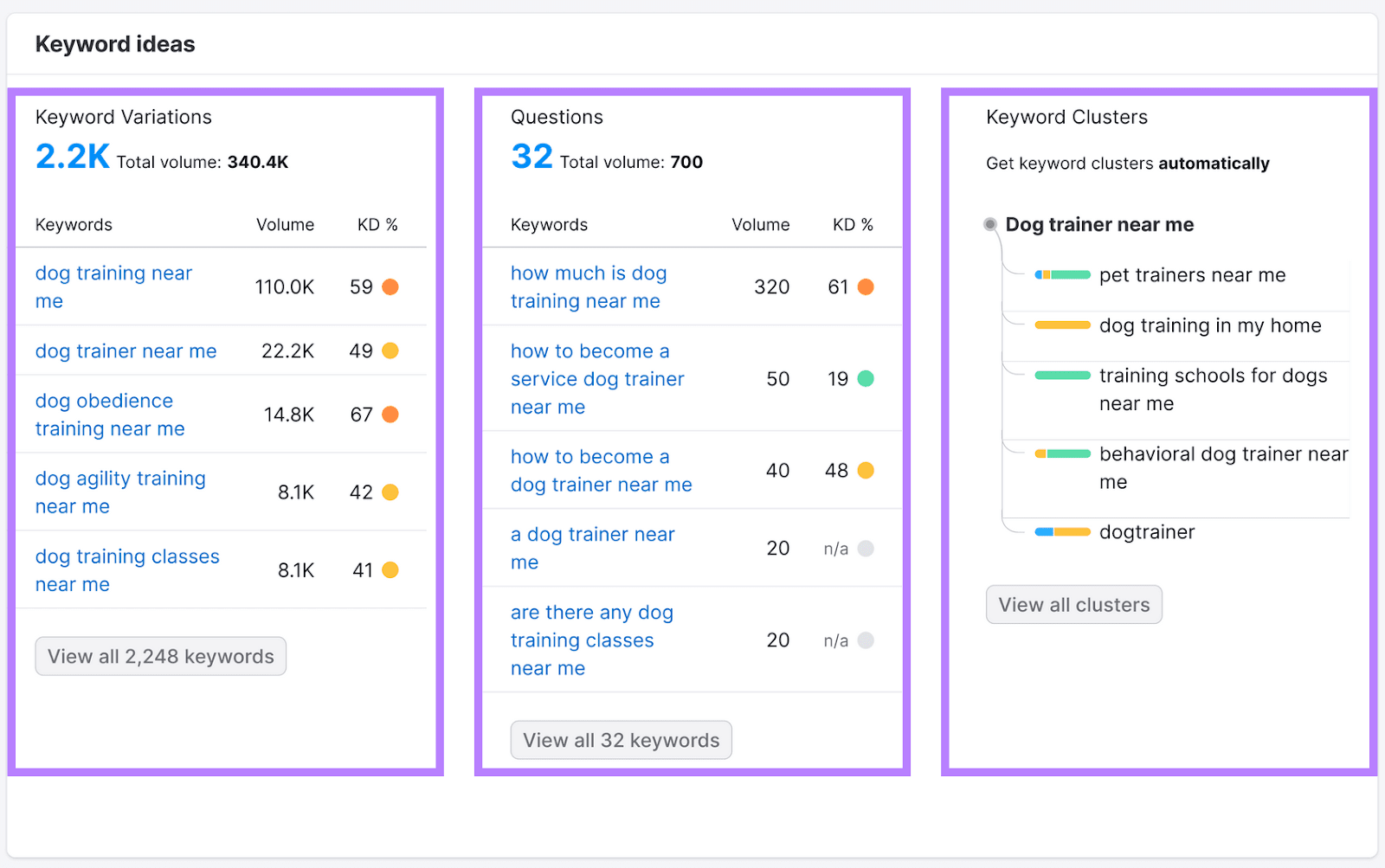This screenshot has width=1385, height=868.
Task: Click the View all 32 keywords button
Action: click(x=622, y=741)
